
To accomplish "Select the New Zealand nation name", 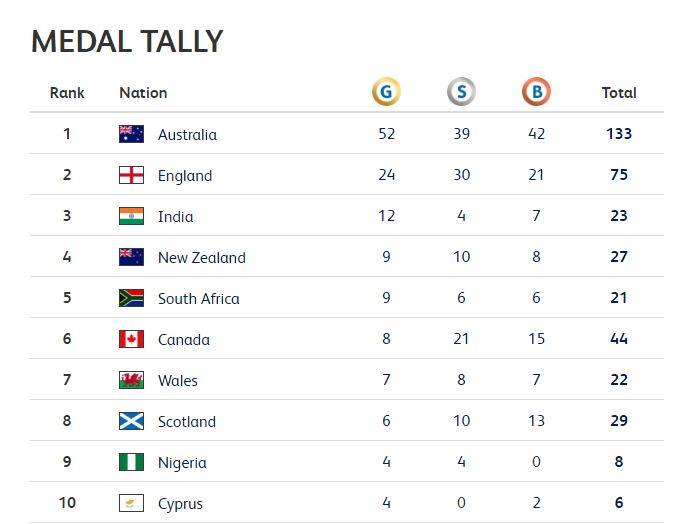I will point(202,258).
